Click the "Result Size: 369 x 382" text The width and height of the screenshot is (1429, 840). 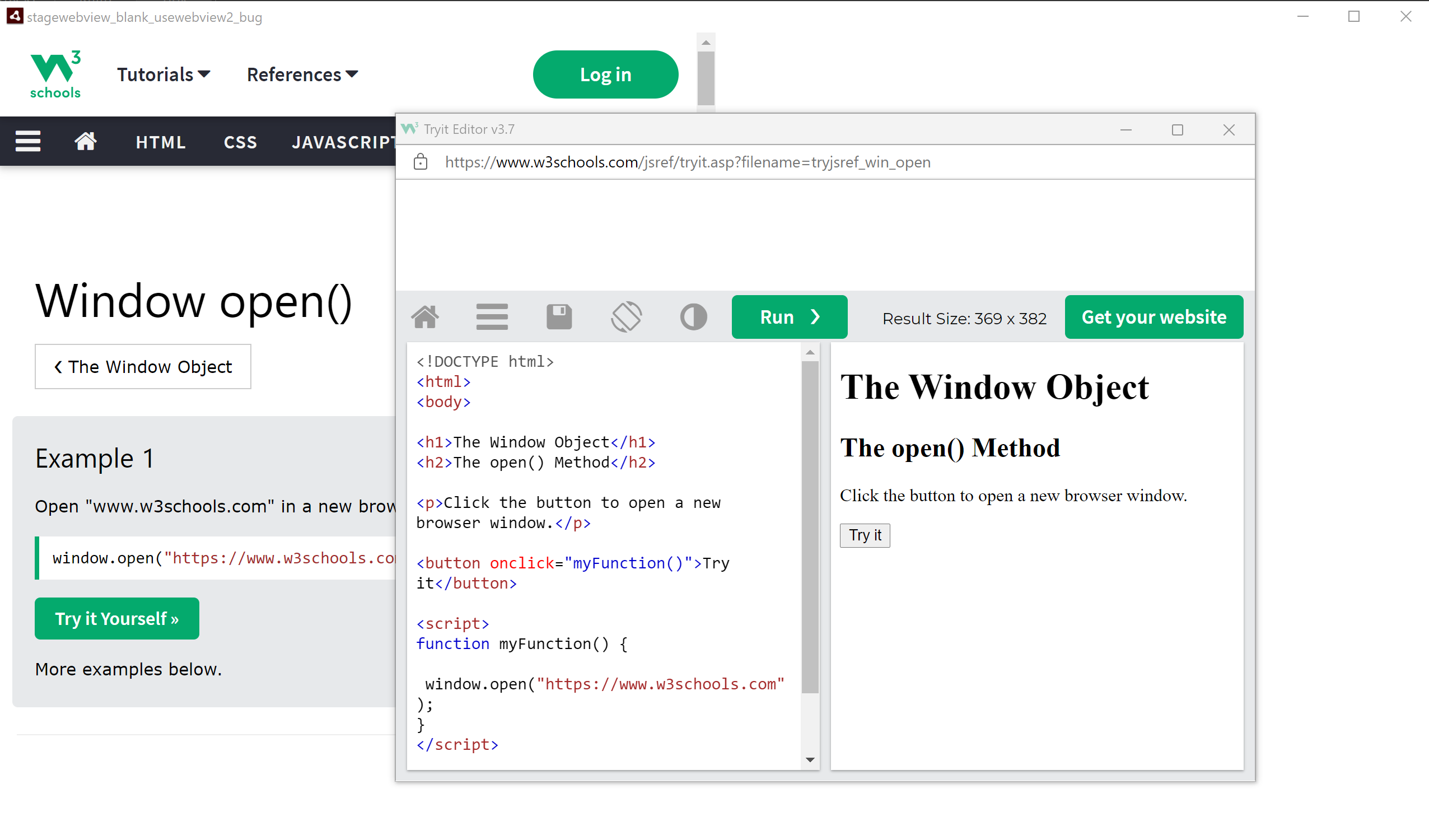coord(964,318)
